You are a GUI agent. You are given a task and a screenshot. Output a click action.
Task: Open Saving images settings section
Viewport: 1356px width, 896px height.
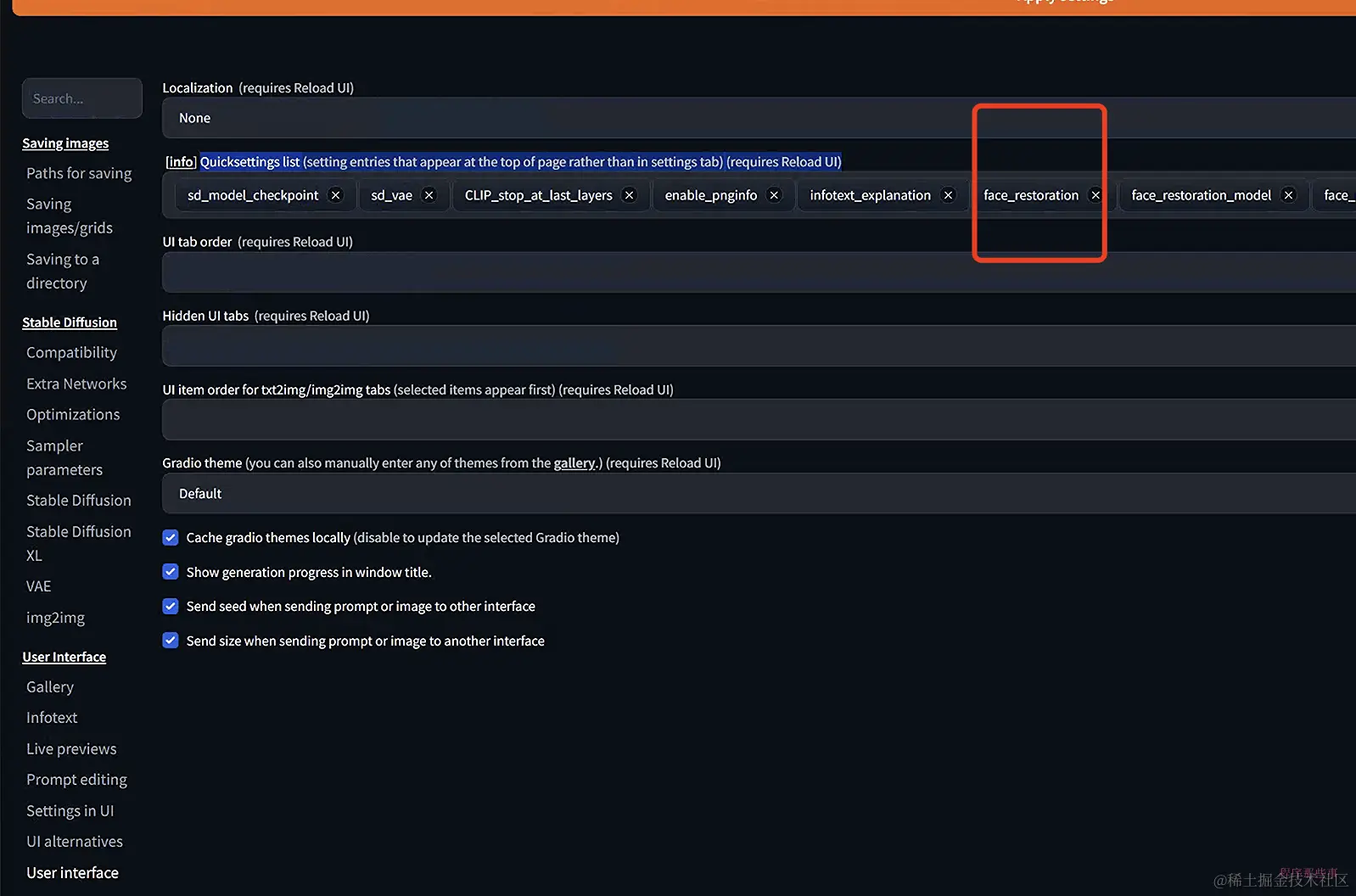click(x=65, y=143)
